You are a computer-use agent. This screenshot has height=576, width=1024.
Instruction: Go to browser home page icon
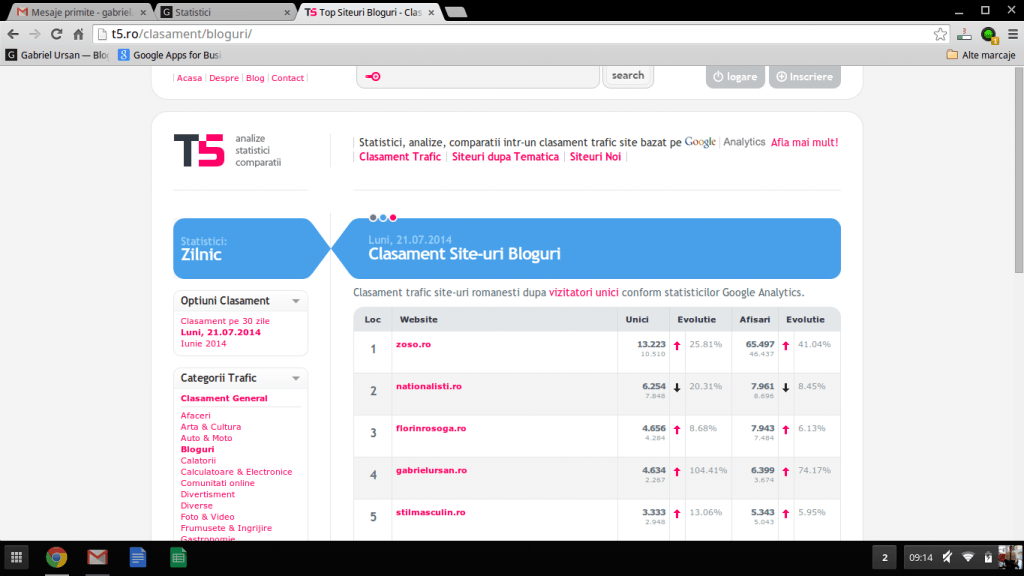pyautogui.click(x=78, y=34)
